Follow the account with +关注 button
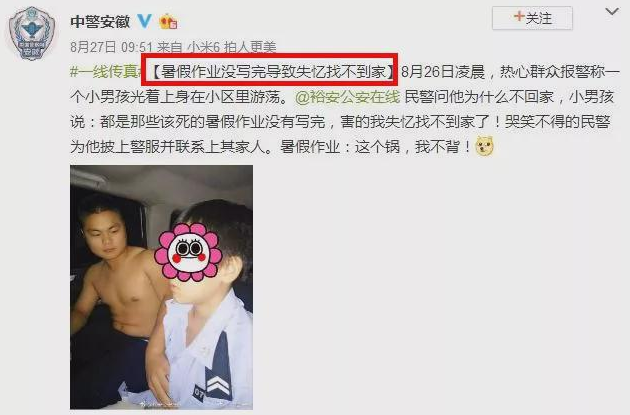630x415 pixels. coord(532,18)
